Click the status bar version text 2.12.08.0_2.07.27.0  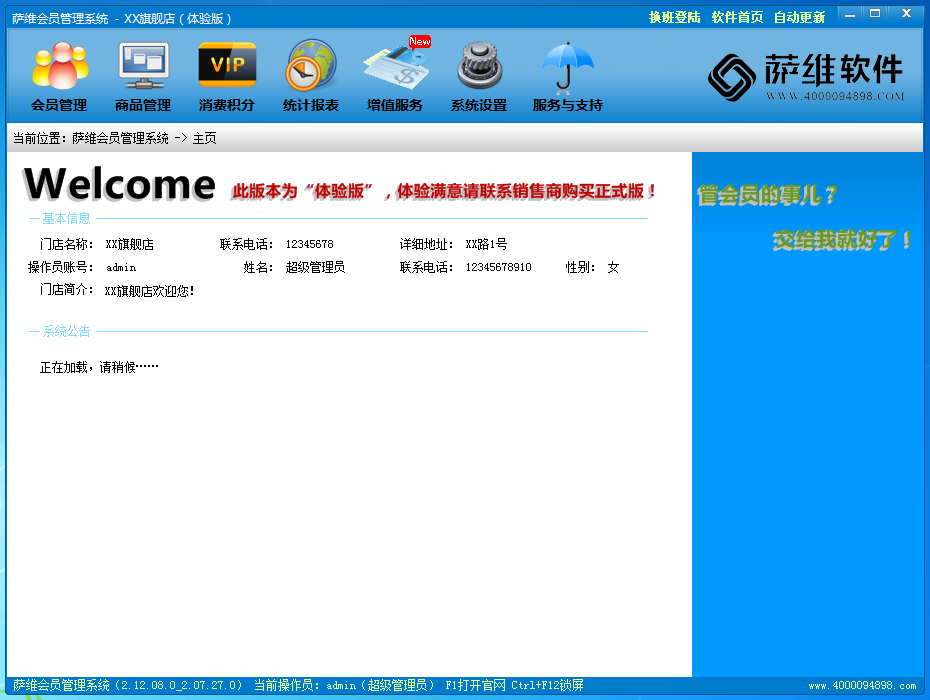[x=178, y=685]
